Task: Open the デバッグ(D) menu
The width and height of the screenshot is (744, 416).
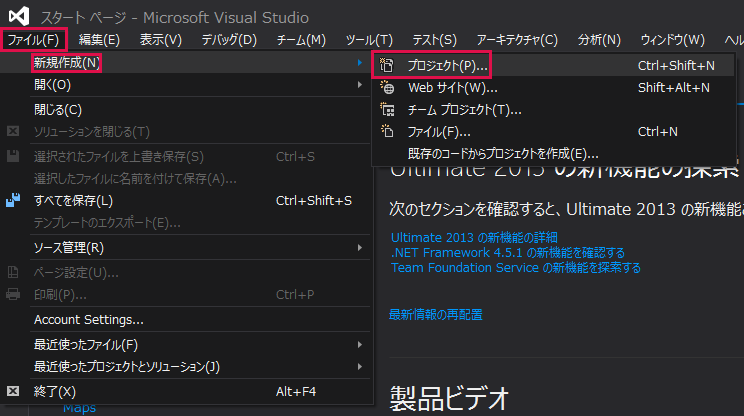Action: coord(229,39)
